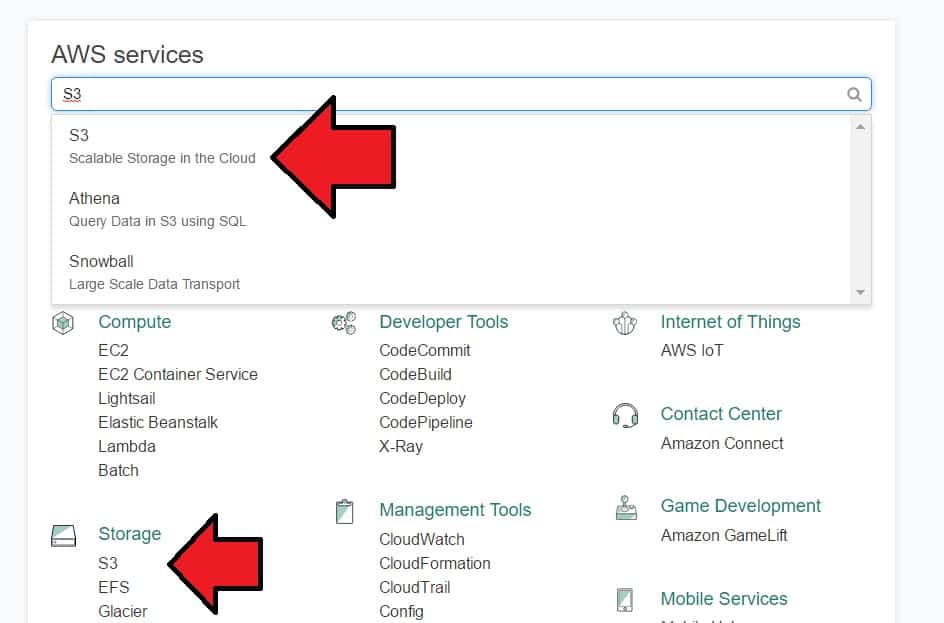Open the Storage category heading
Image resolution: width=944 pixels, height=623 pixels.
tap(129, 534)
